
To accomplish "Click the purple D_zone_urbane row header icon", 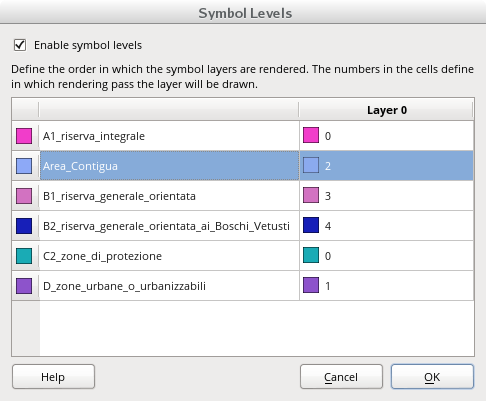I will pyautogui.click(x=24, y=286).
